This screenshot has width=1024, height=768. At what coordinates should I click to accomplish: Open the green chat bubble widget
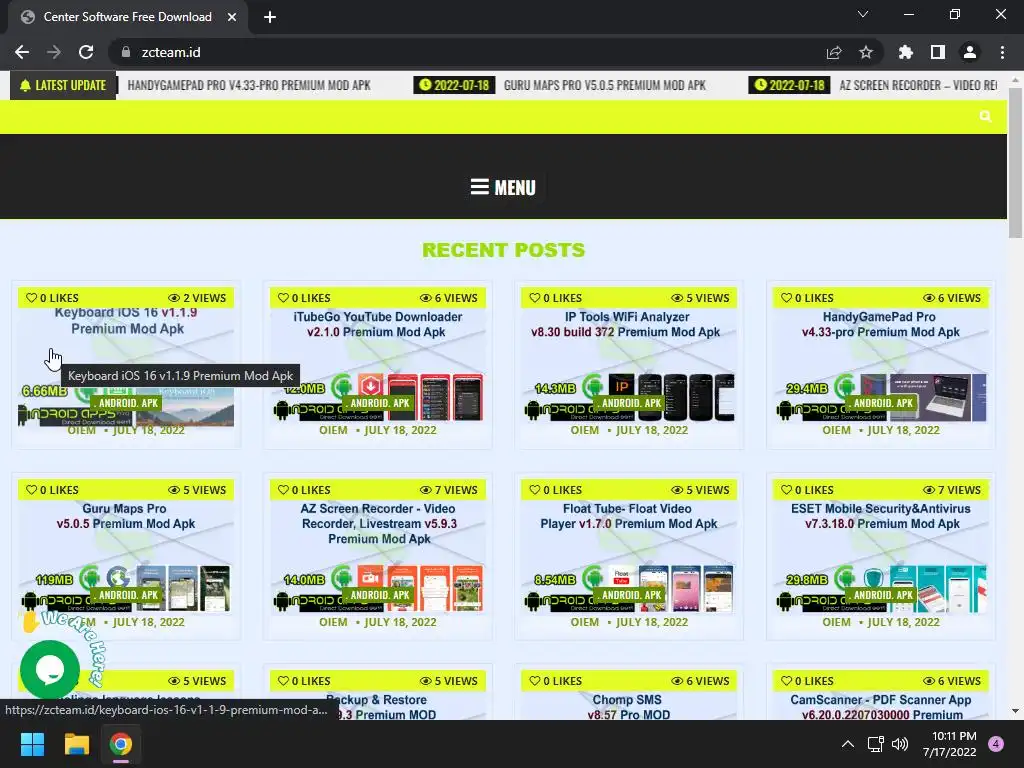(50, 669)
